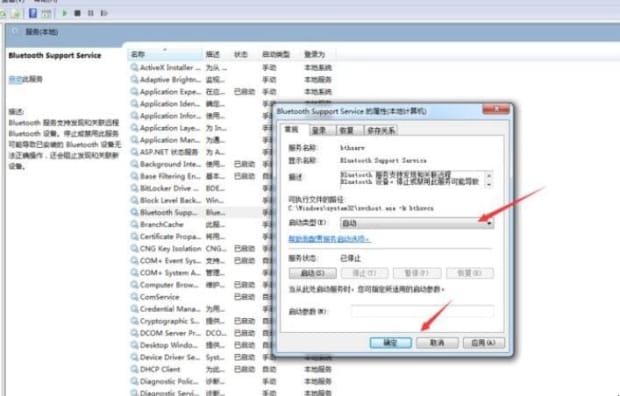Click the blue Help toolbar icon
This screenshot has height=396, width=620.
tap(33, 13)
